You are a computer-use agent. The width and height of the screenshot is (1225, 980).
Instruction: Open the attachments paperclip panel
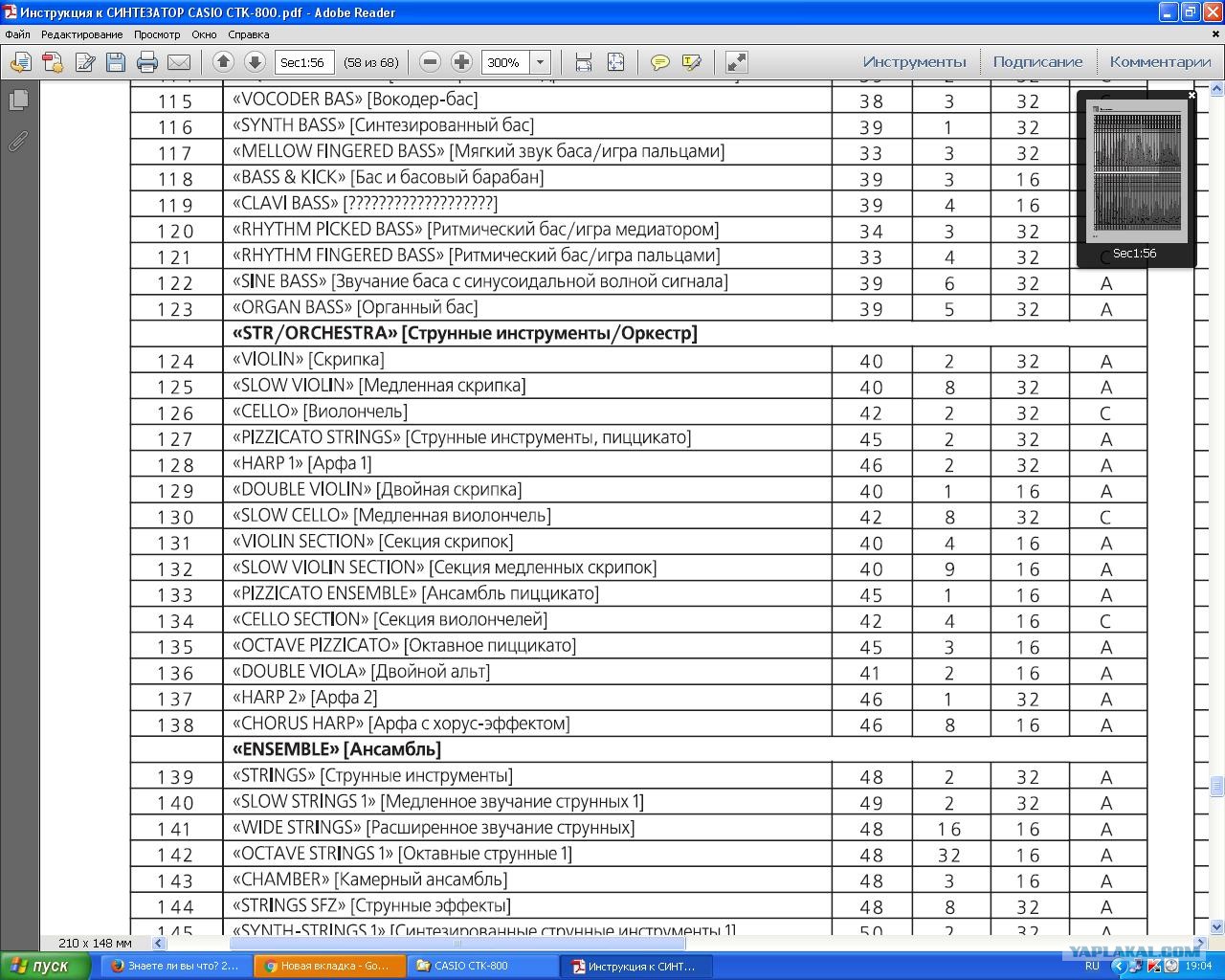pos(18,141)
